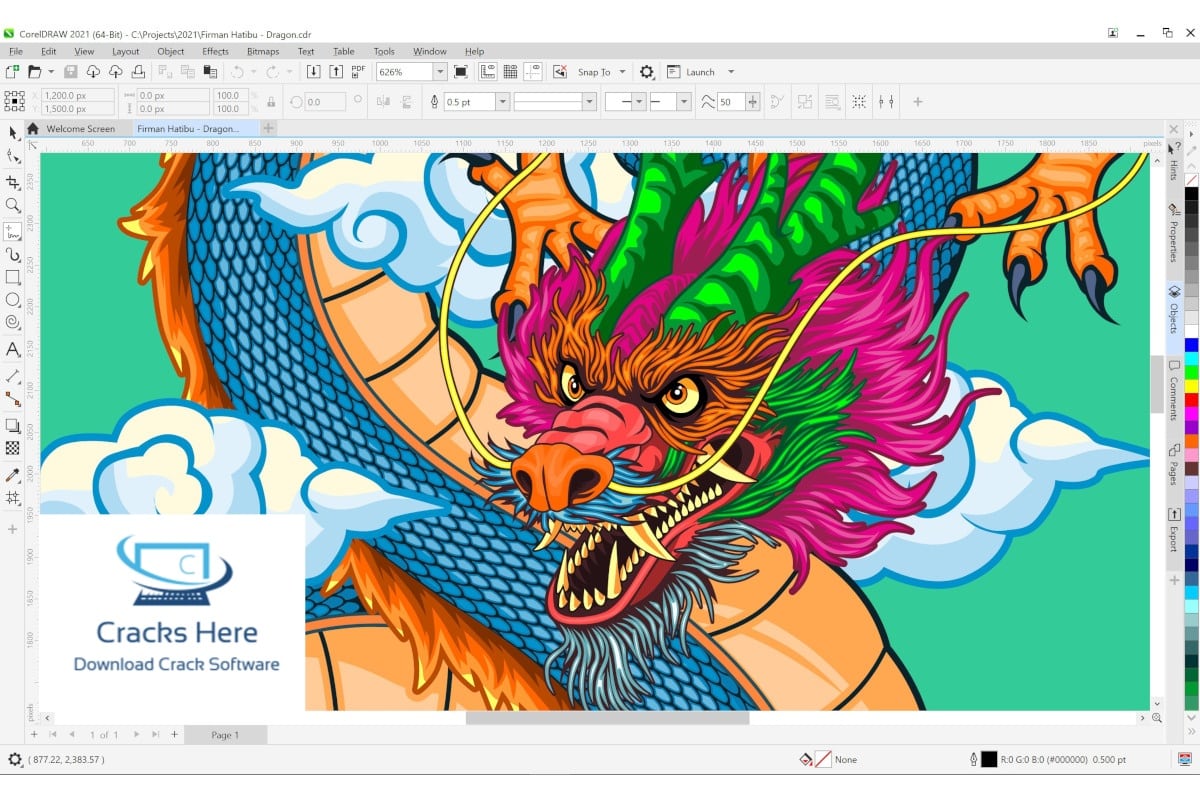
Task: Open the start arrowhead dropdown
Action: (639, 102)
